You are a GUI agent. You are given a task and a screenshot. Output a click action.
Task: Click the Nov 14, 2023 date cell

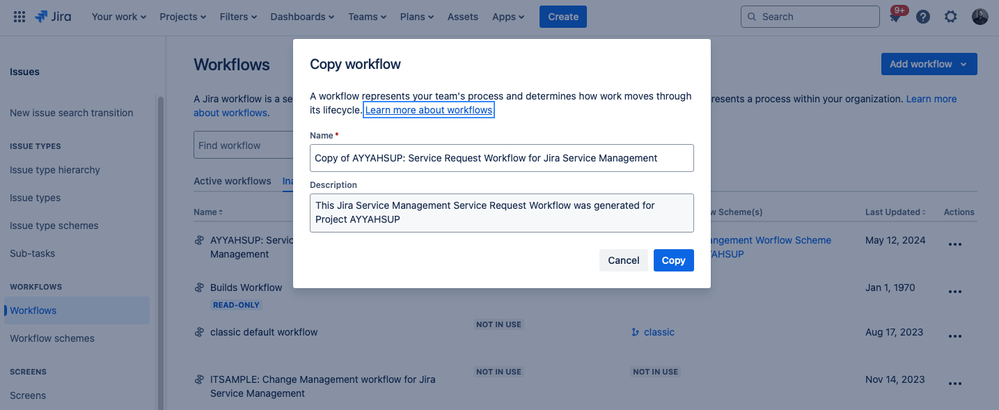click(x=895, y=379)
